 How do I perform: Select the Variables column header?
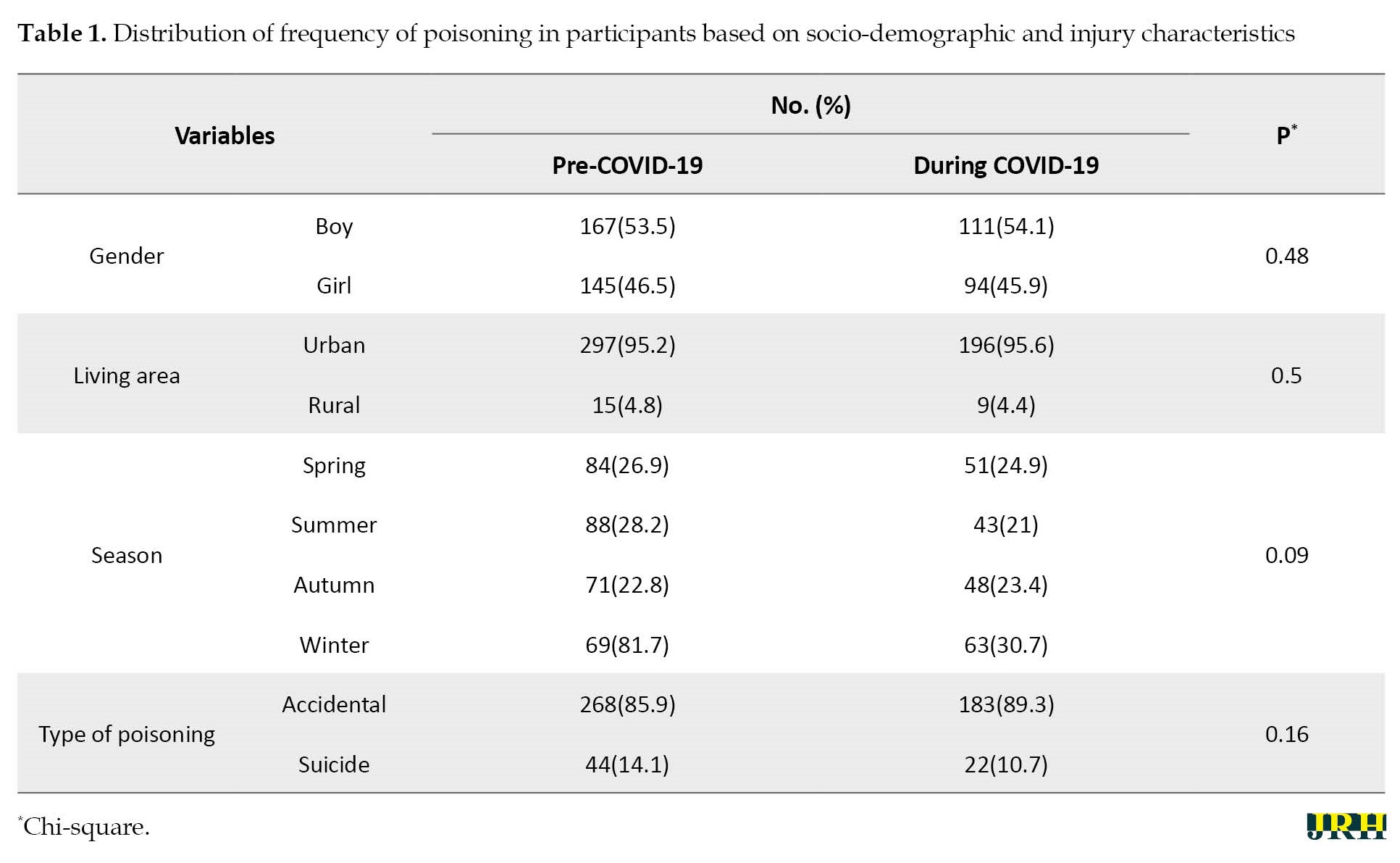pyautogui.click(x=225, y=136)
